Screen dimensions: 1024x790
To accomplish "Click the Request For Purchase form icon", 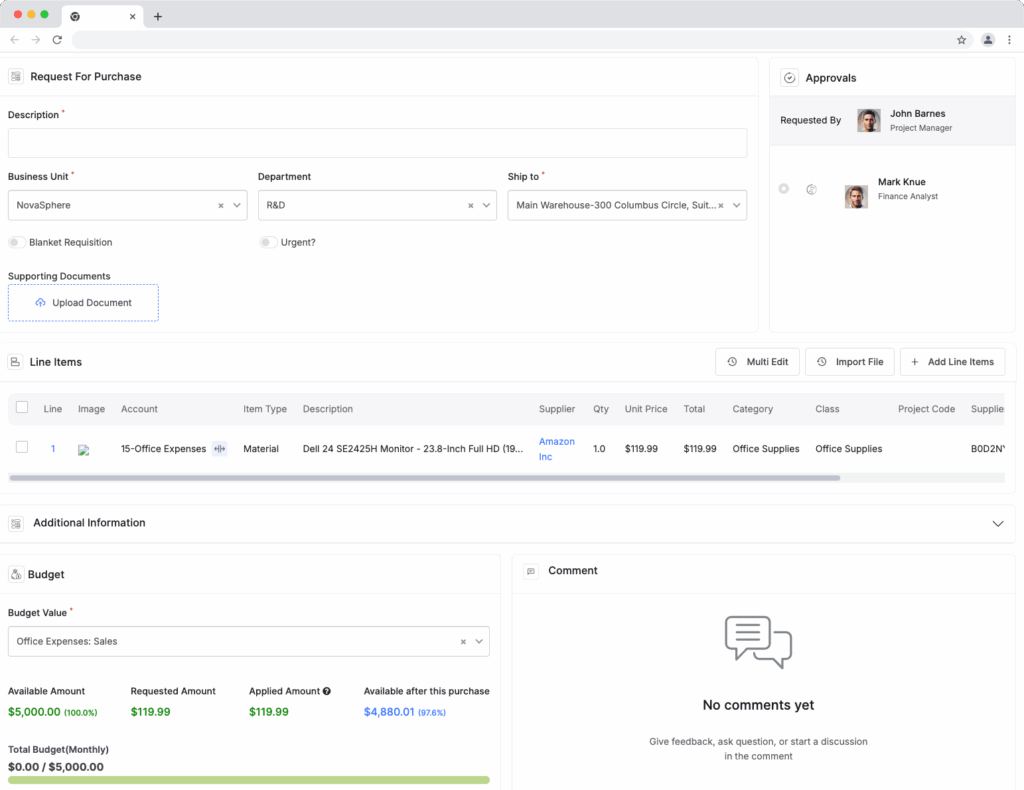I will point(16,76).
